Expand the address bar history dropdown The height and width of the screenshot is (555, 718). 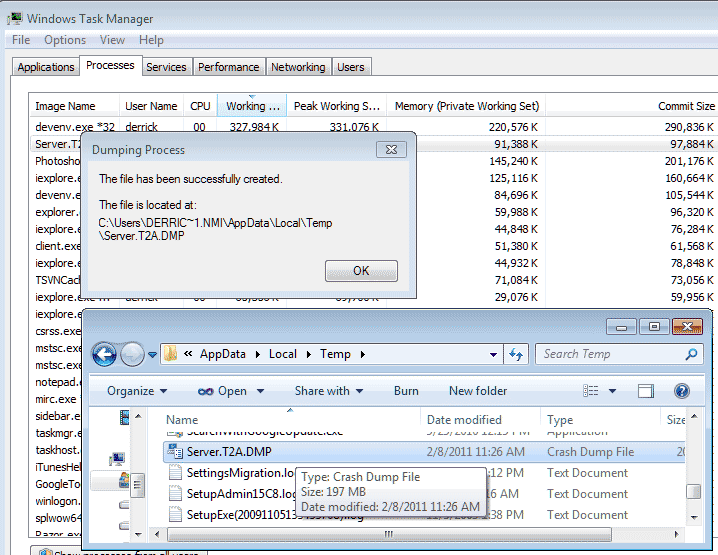[493, 354]
